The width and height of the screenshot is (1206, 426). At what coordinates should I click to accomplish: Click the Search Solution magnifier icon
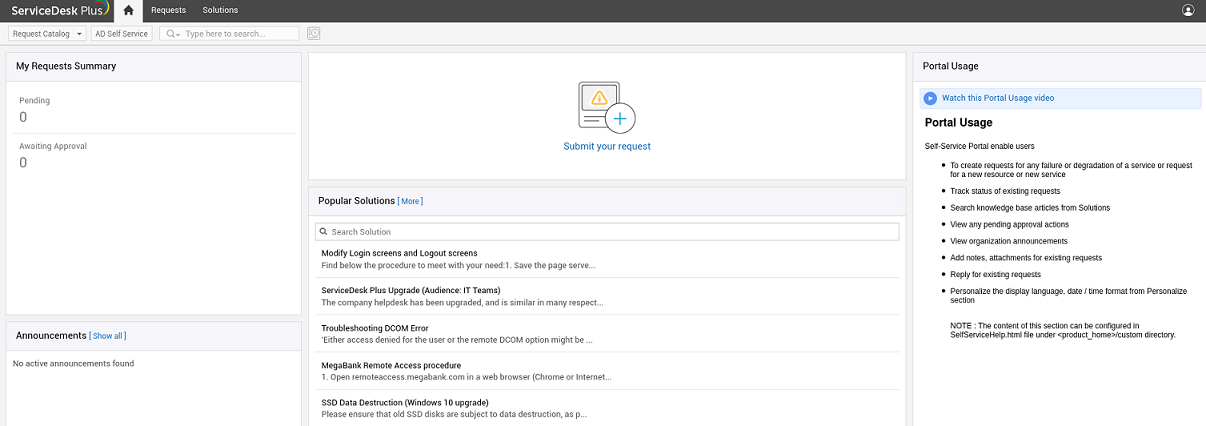(323, 232)
